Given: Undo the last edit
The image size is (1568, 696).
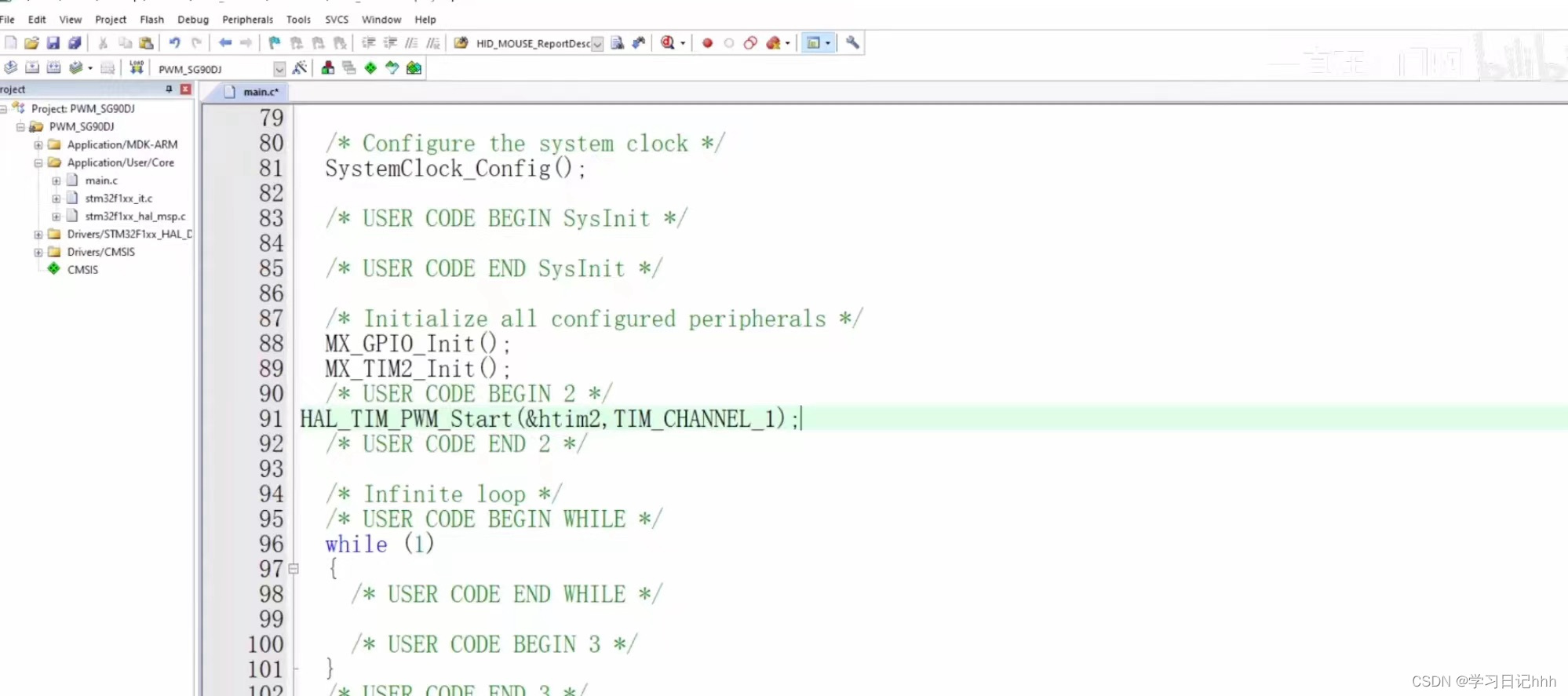Looking at the screenshot, I should pos(174,43).
